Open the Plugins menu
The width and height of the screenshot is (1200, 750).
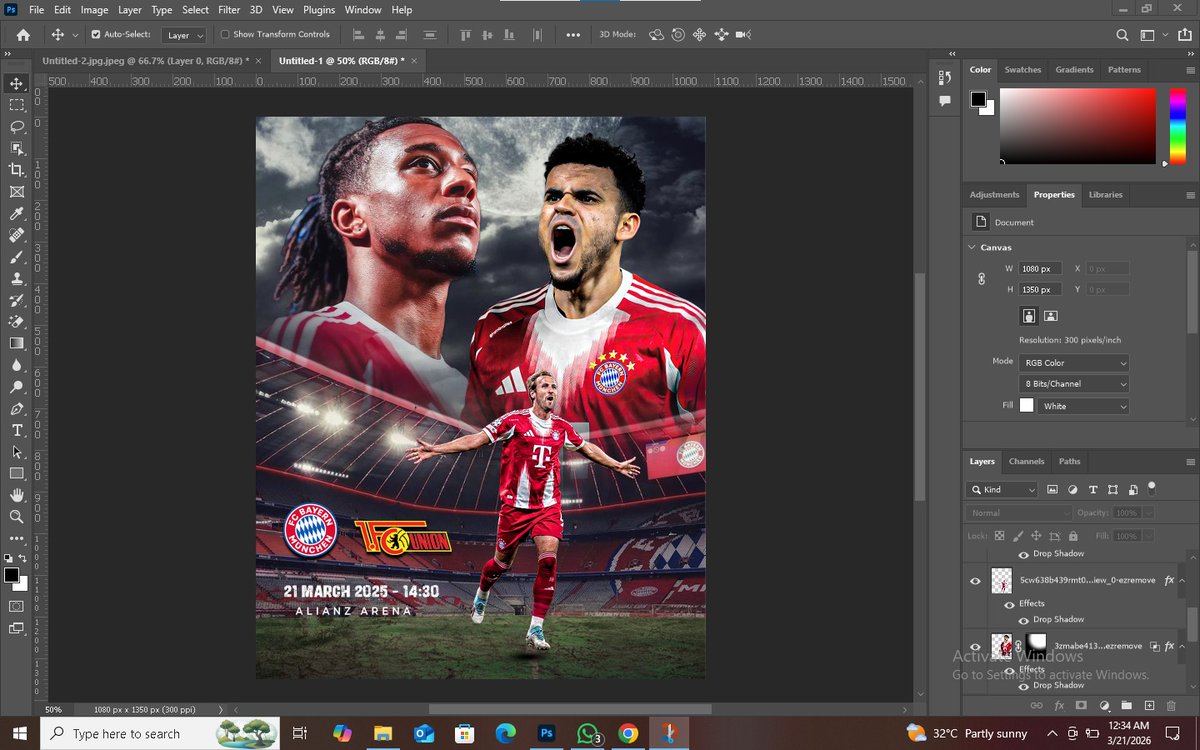point(319,10)
